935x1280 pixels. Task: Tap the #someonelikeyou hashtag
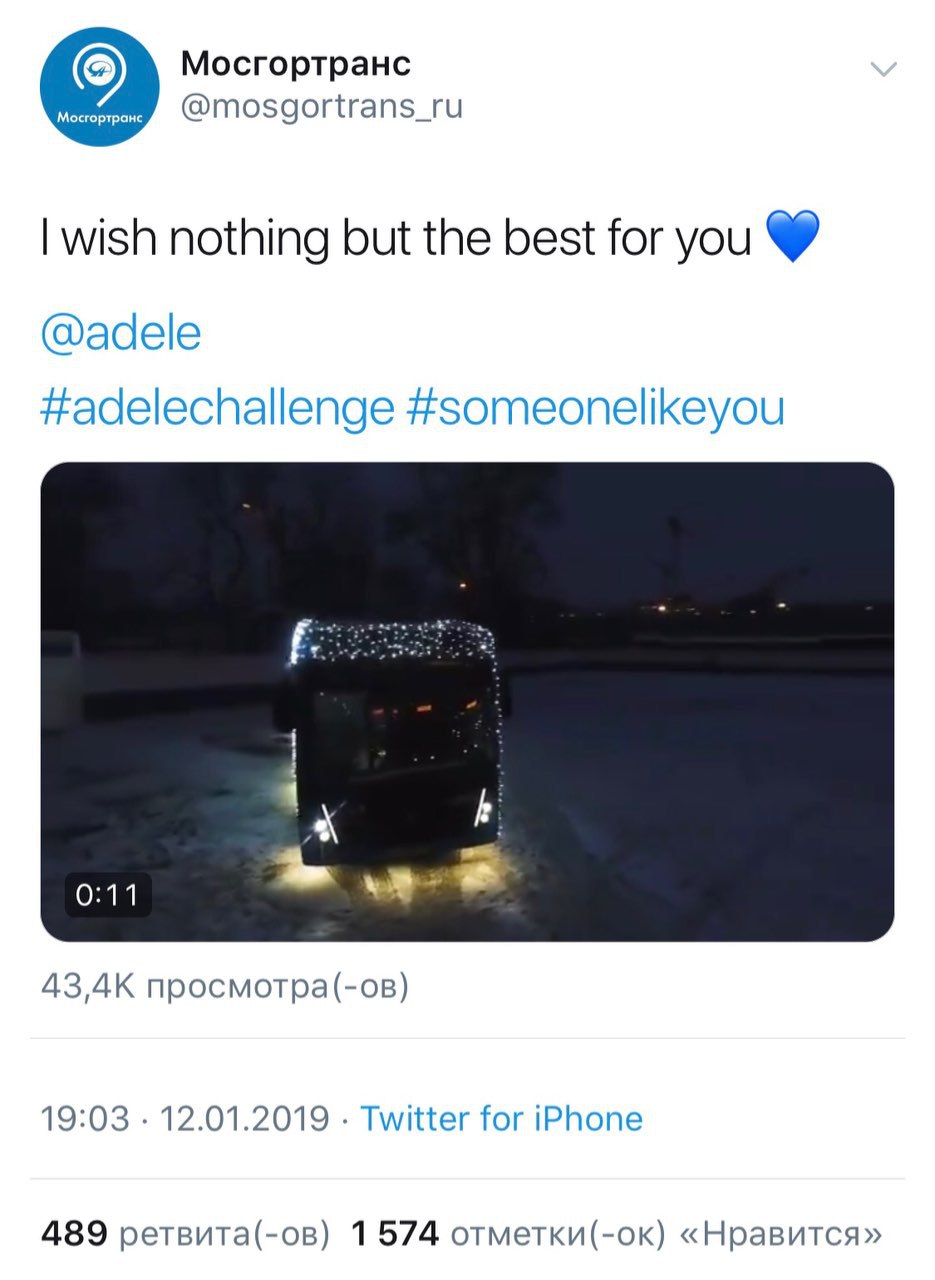click(596, 408)
